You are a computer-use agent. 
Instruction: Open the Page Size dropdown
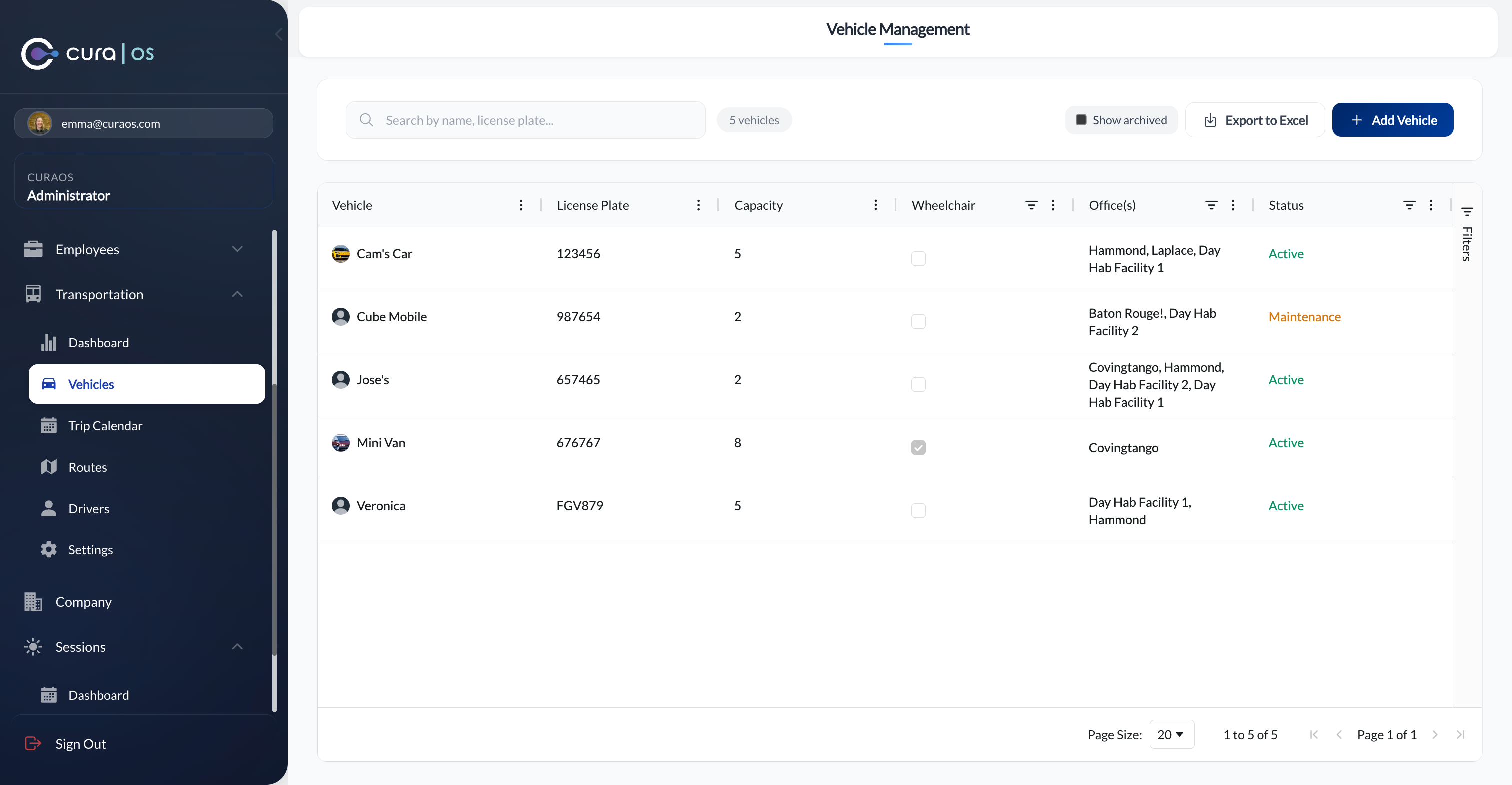coord(1171,734)
